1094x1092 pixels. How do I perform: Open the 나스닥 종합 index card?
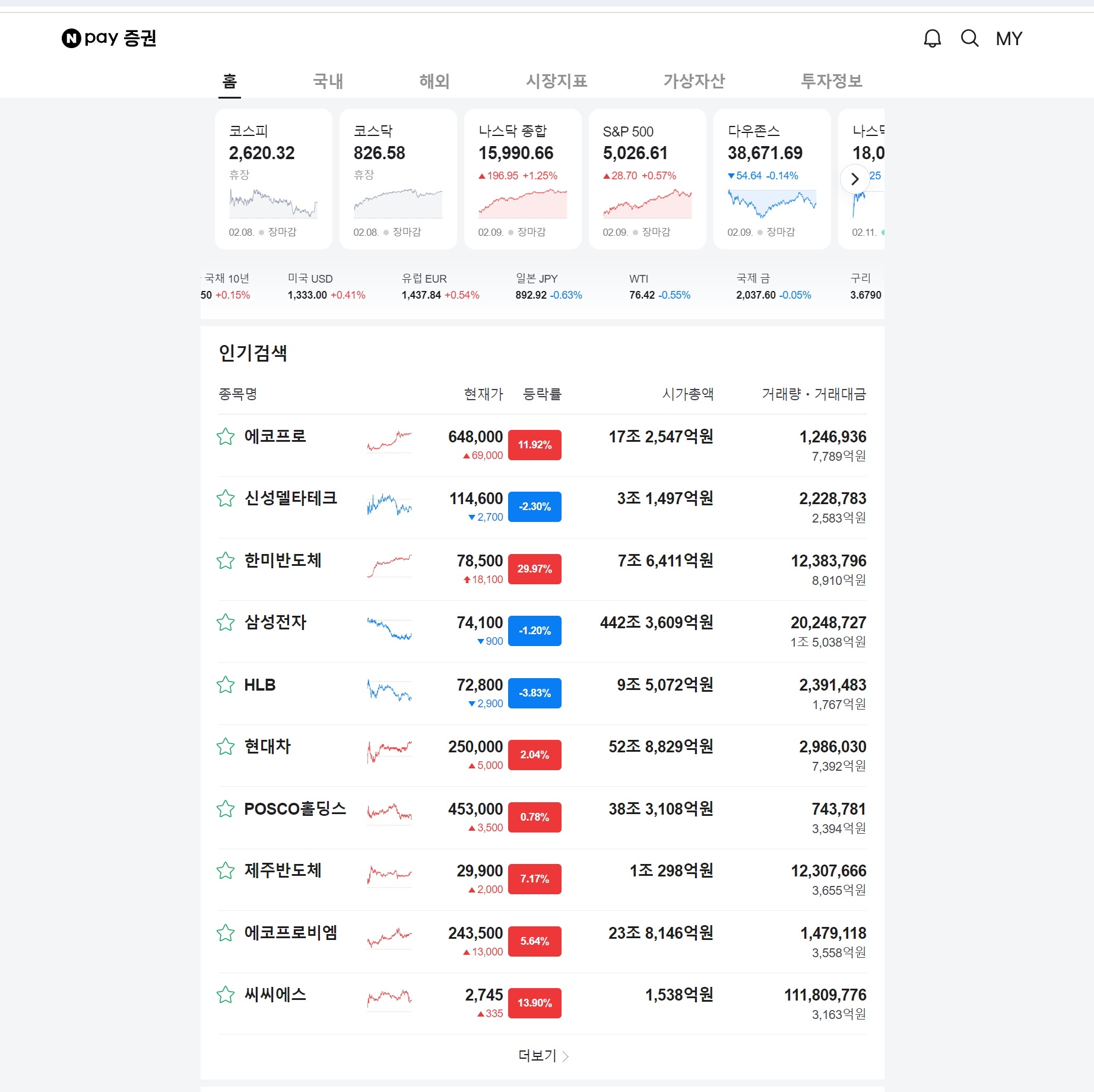523,179
